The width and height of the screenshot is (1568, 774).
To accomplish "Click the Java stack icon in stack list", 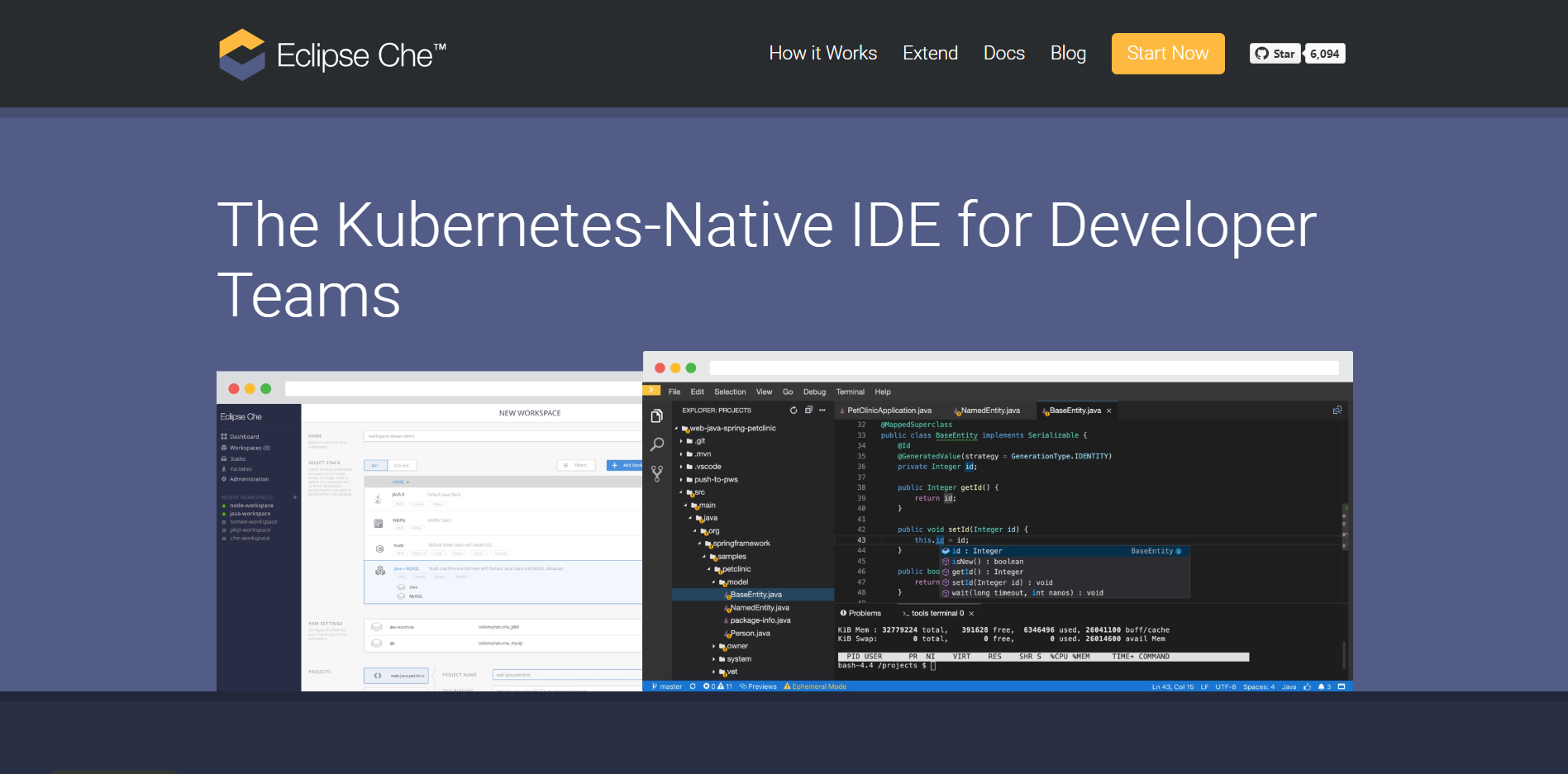I will 378,499.
